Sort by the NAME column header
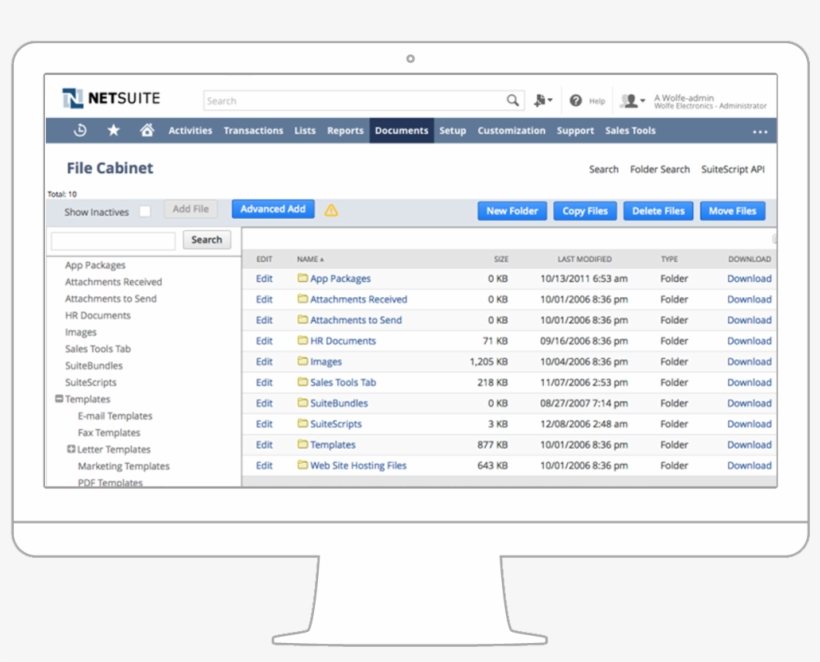This screenshot has height=662, width=820. pyautogui.click(x=309, y=258)
